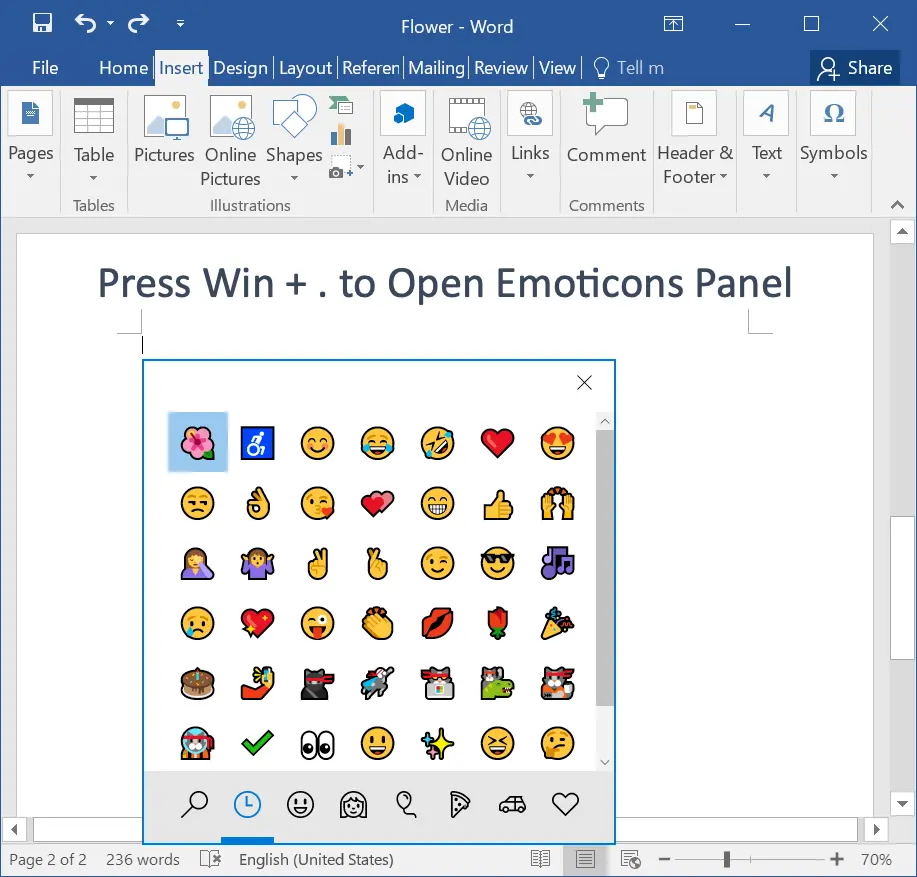Insert Pictures from this device
This screenshot has height=877, width=917.
pyautogui.click(x=164, y=132)
